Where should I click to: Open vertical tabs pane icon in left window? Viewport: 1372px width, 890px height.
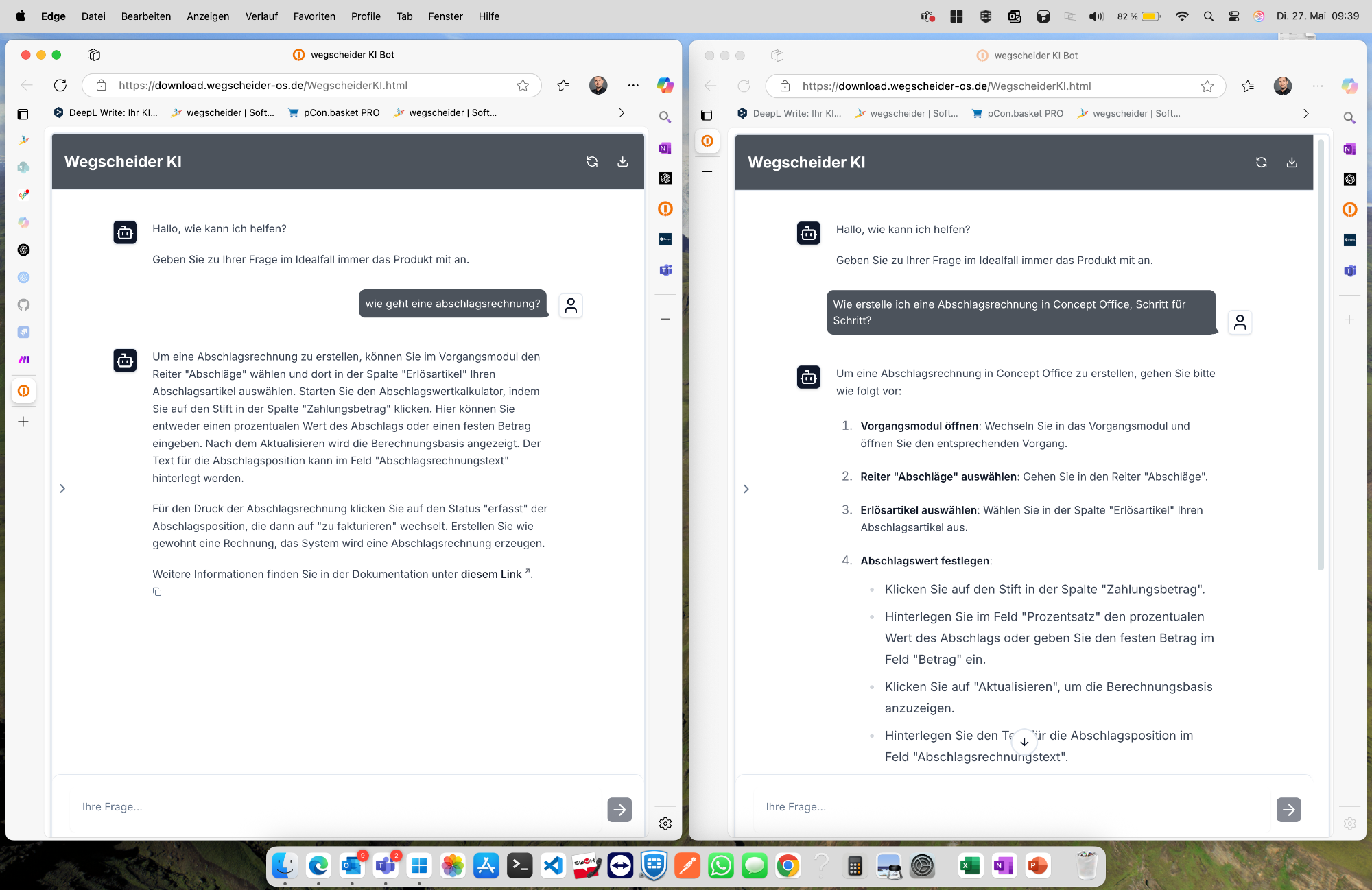(x=23, y=115)
